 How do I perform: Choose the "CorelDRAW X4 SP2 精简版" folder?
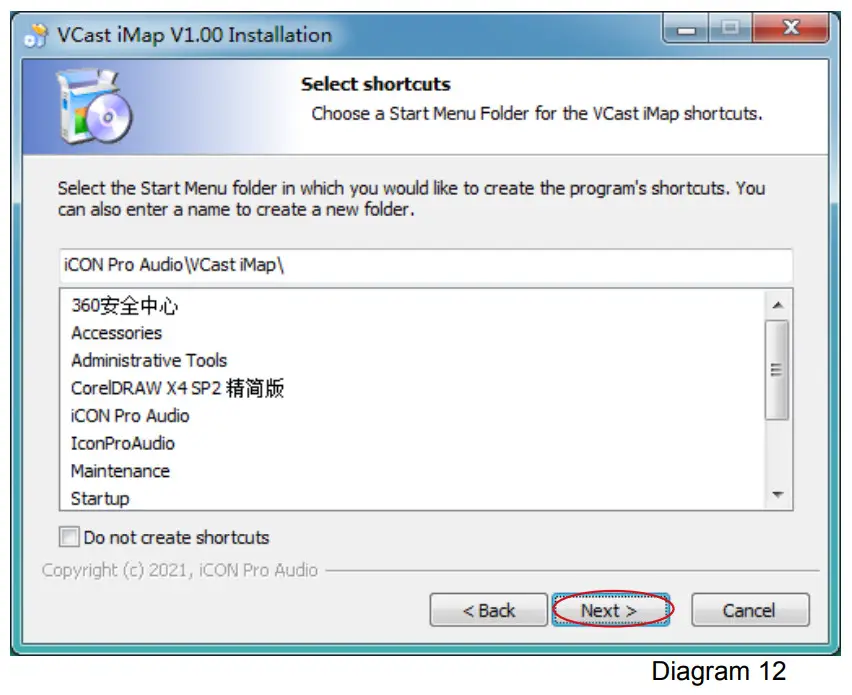(x=176, y=388)
